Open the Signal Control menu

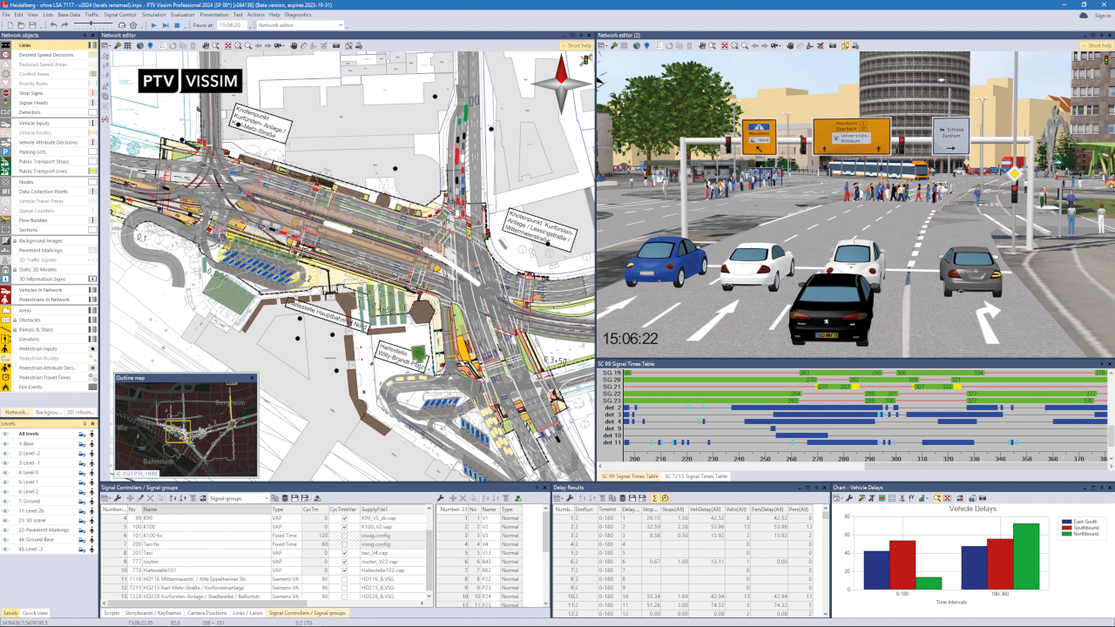119,15
